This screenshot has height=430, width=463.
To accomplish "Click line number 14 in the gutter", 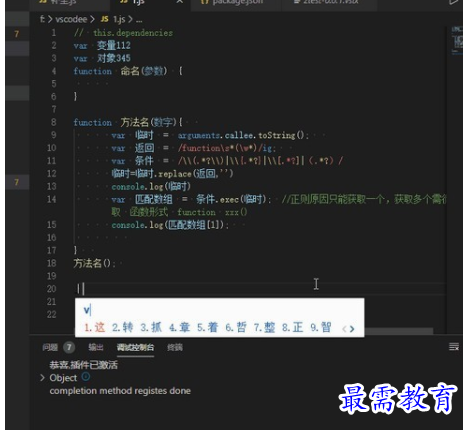I will tap(51, 199).
